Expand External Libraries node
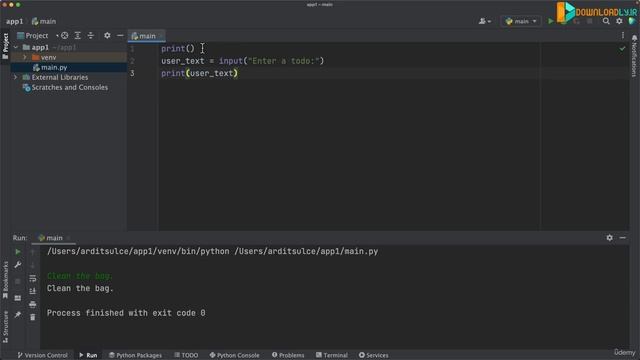Screen dimensions: 640x360 16,77
